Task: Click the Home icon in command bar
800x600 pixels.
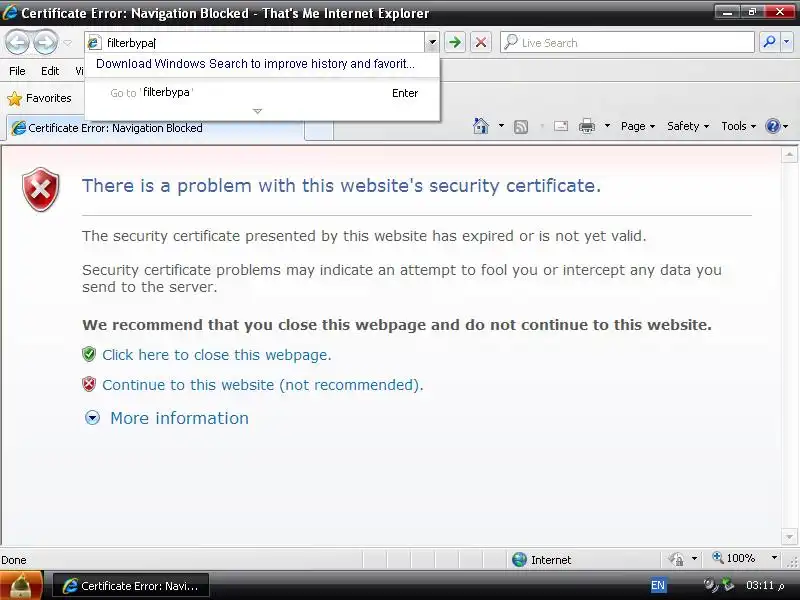Action: tap(481, 126)
